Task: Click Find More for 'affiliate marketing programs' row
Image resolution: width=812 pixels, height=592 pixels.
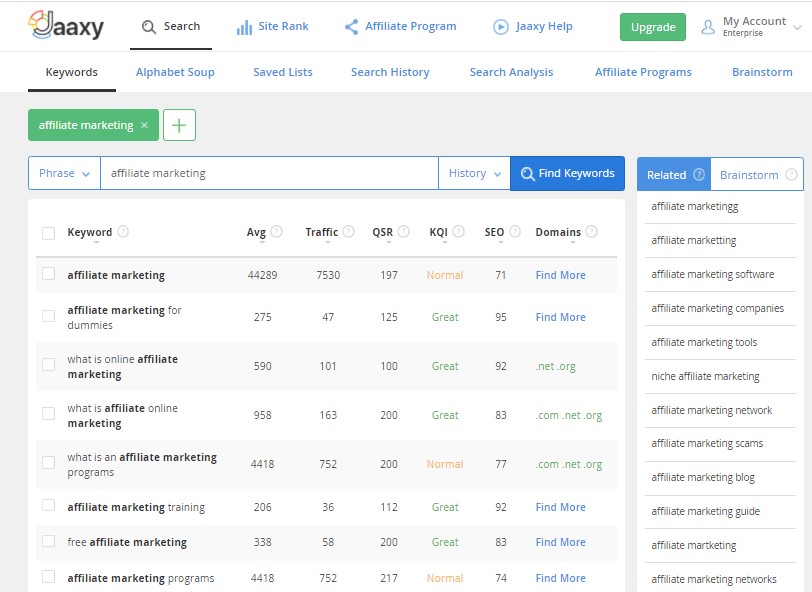Action: [560, 578]
